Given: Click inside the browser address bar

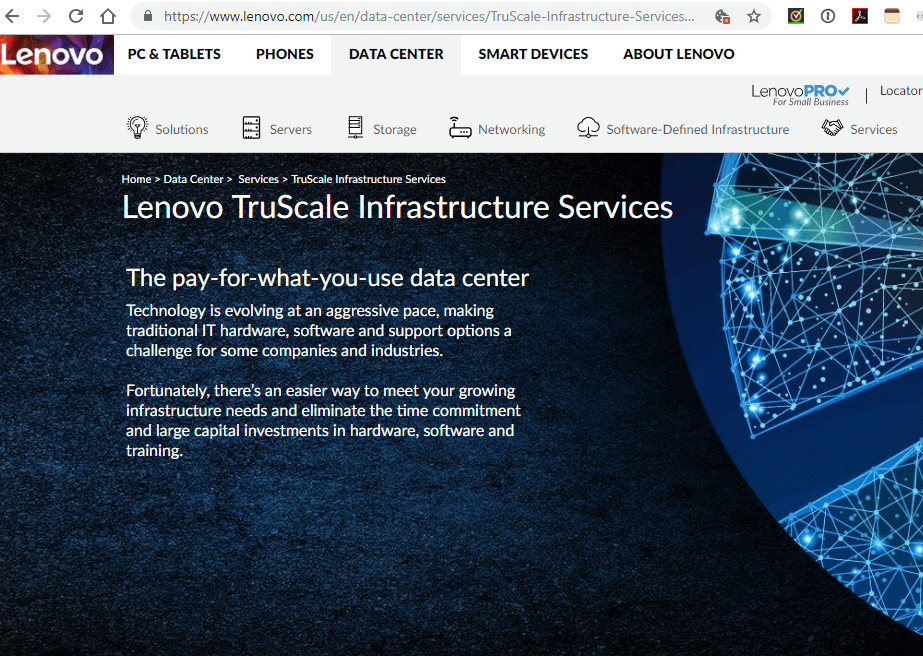Looking at the screenshot, I should (400, 16).
